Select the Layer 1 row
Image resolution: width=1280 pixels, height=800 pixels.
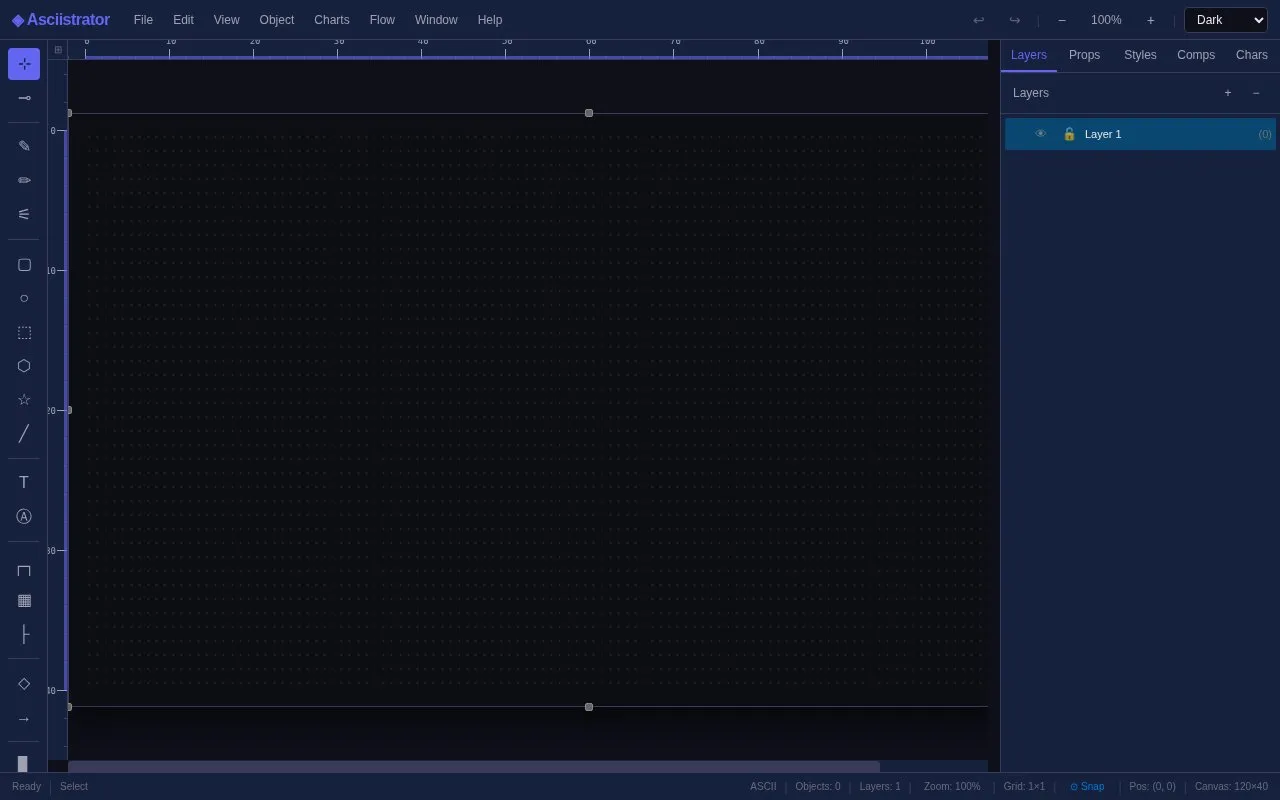(x=1140, y=134)
